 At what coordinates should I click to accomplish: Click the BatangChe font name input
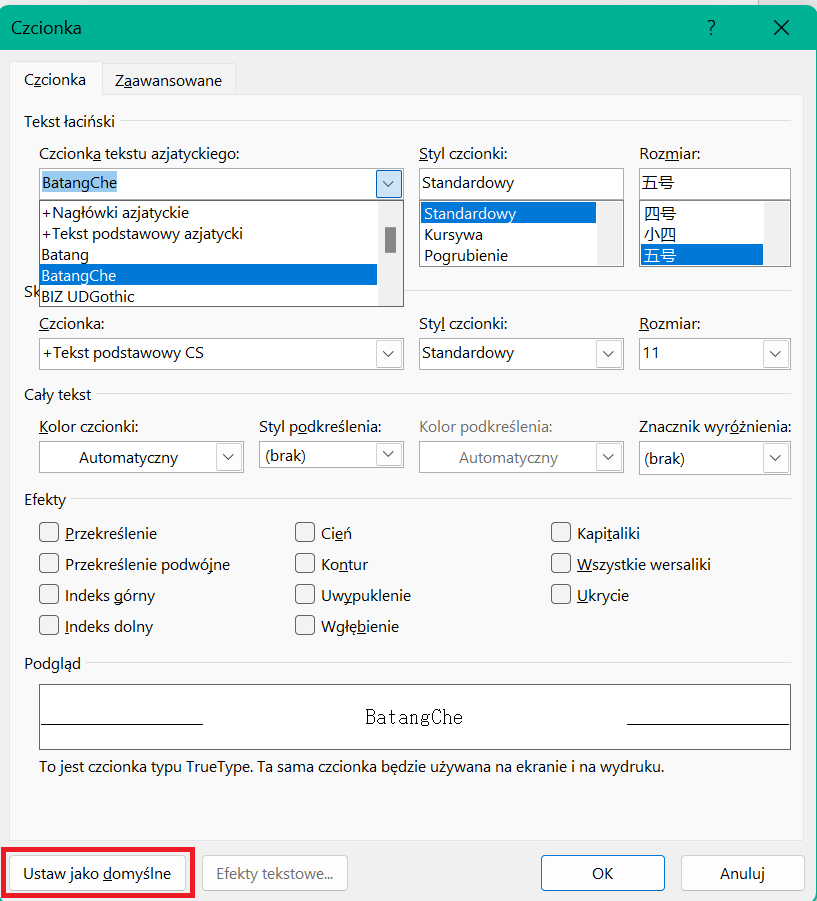pyautogui.click(x=207, y=183)
